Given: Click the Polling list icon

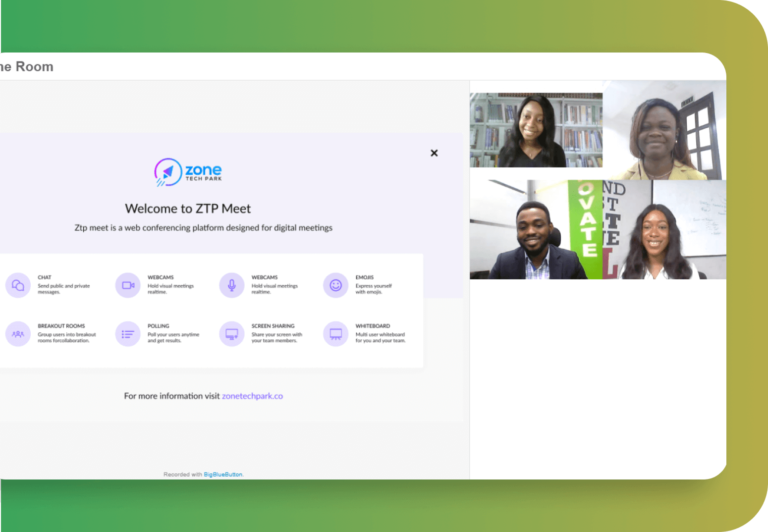Looking at the screenshot, I should (128, 334).
